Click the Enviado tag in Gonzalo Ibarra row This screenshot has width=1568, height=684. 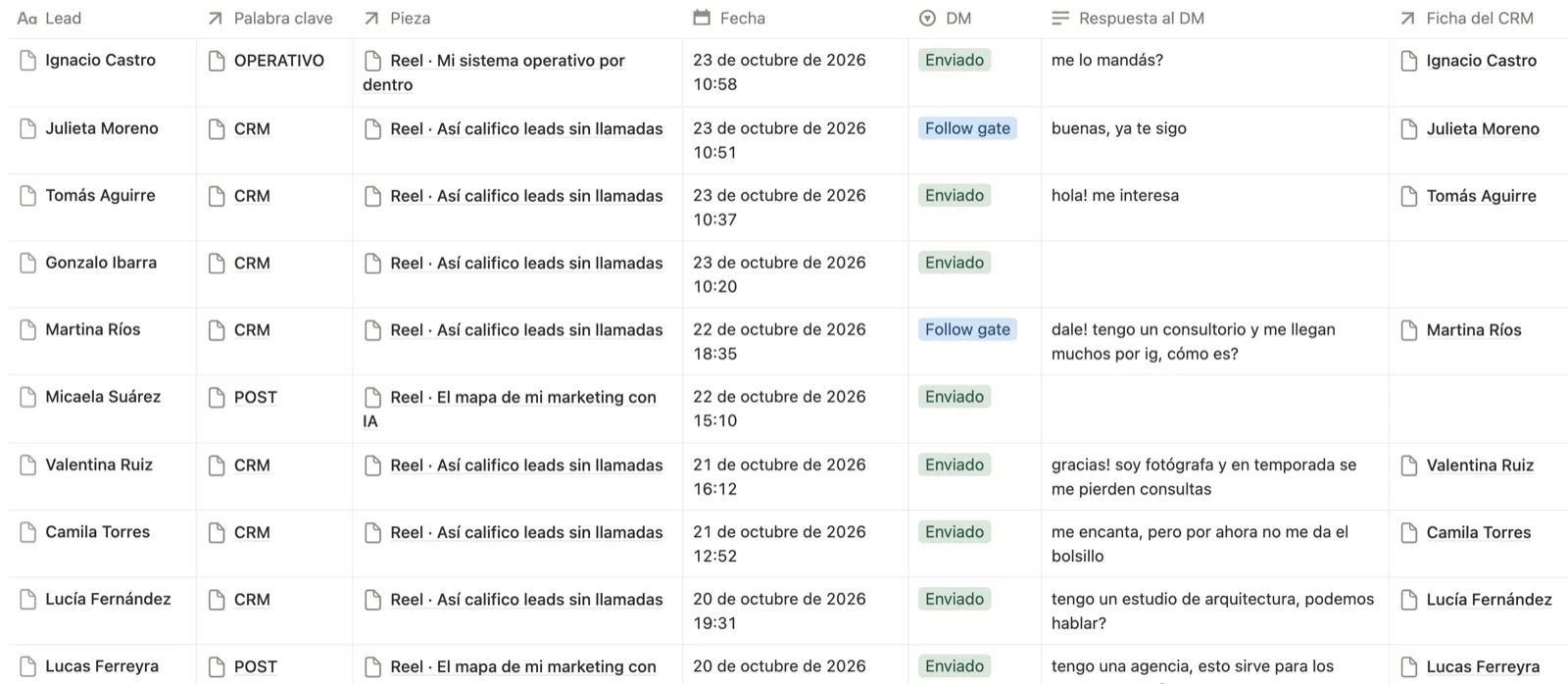point(955,263)
